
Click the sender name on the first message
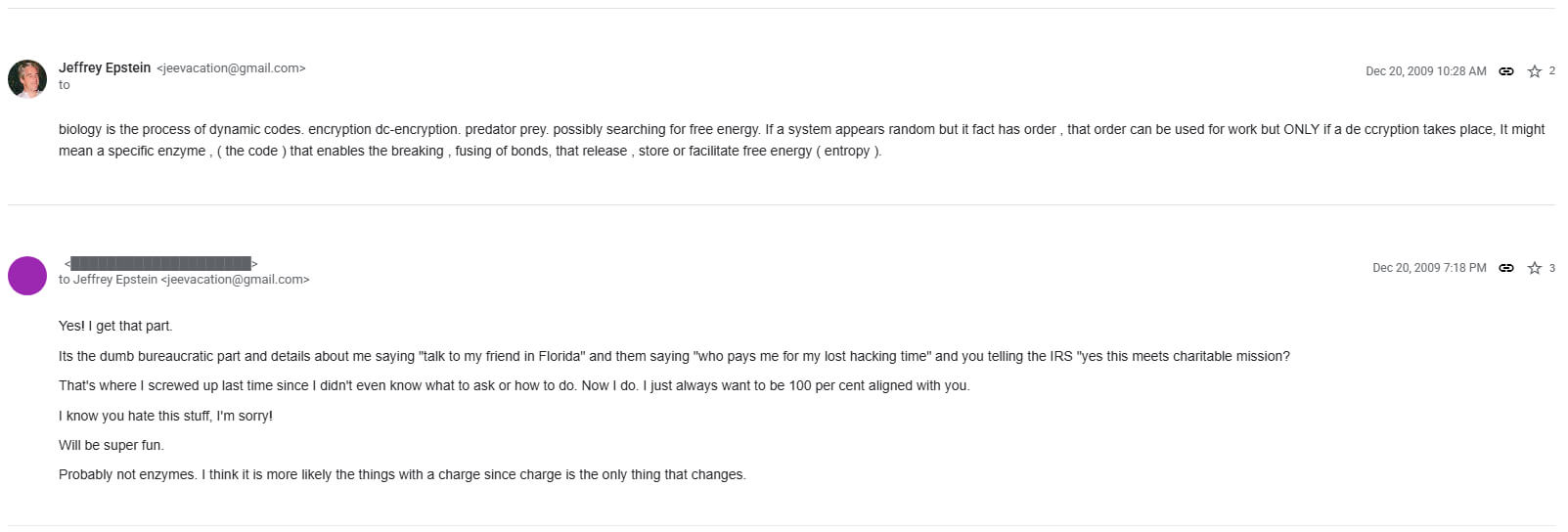(105, 67)
